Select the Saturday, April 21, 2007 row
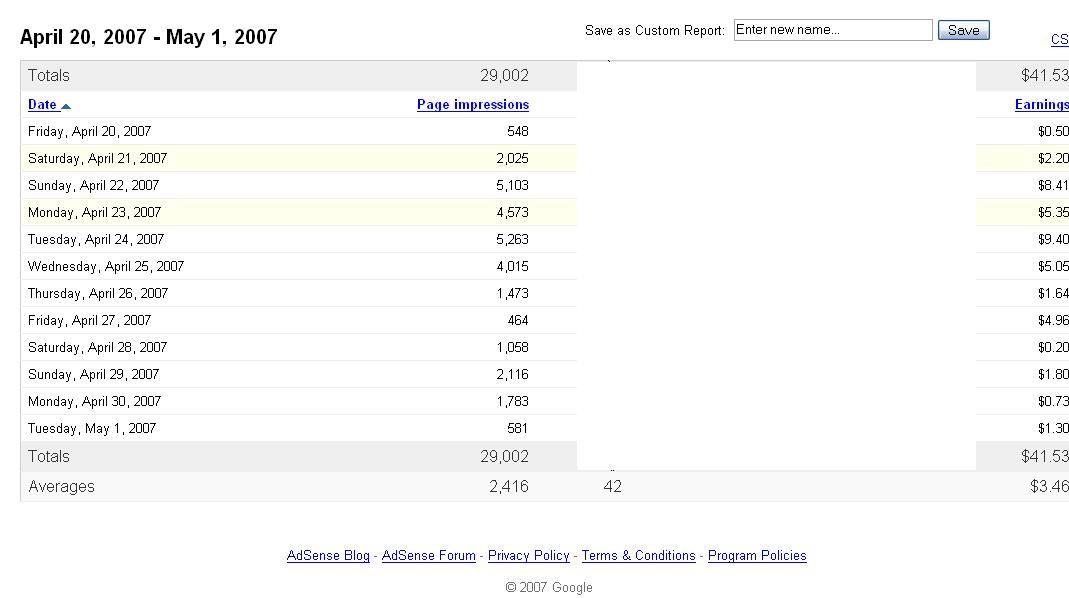Image resolution: width=1069 pixels, height=598 pixels. coord(299,158)
